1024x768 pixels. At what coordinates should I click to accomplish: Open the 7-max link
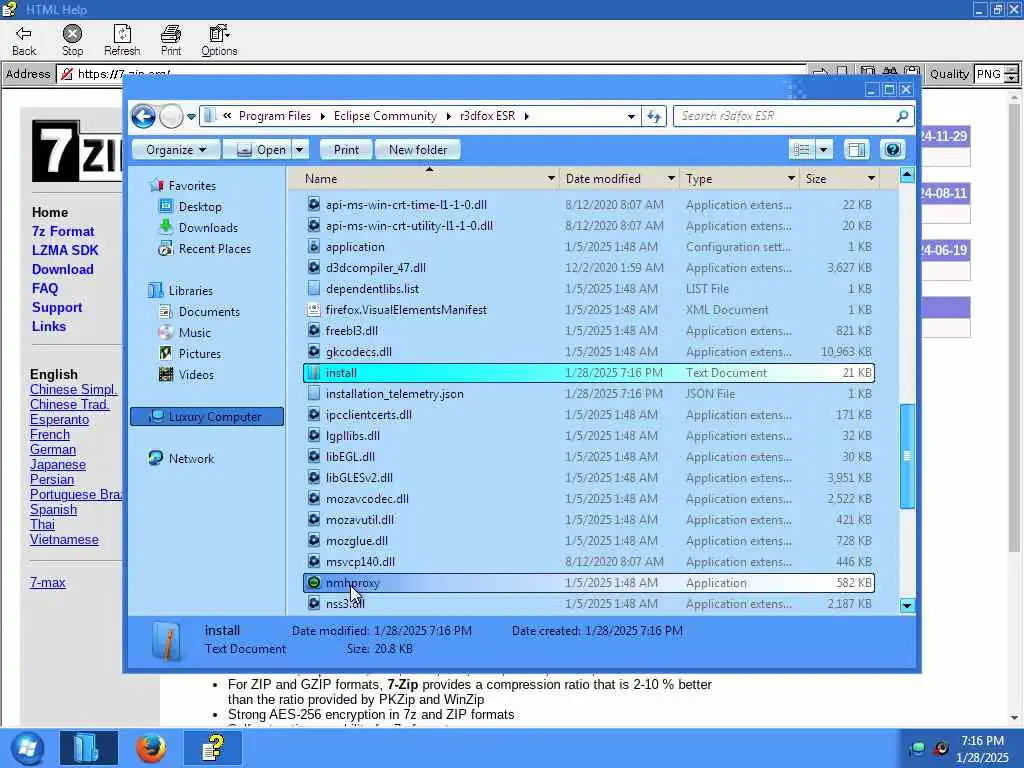(48, 583)
